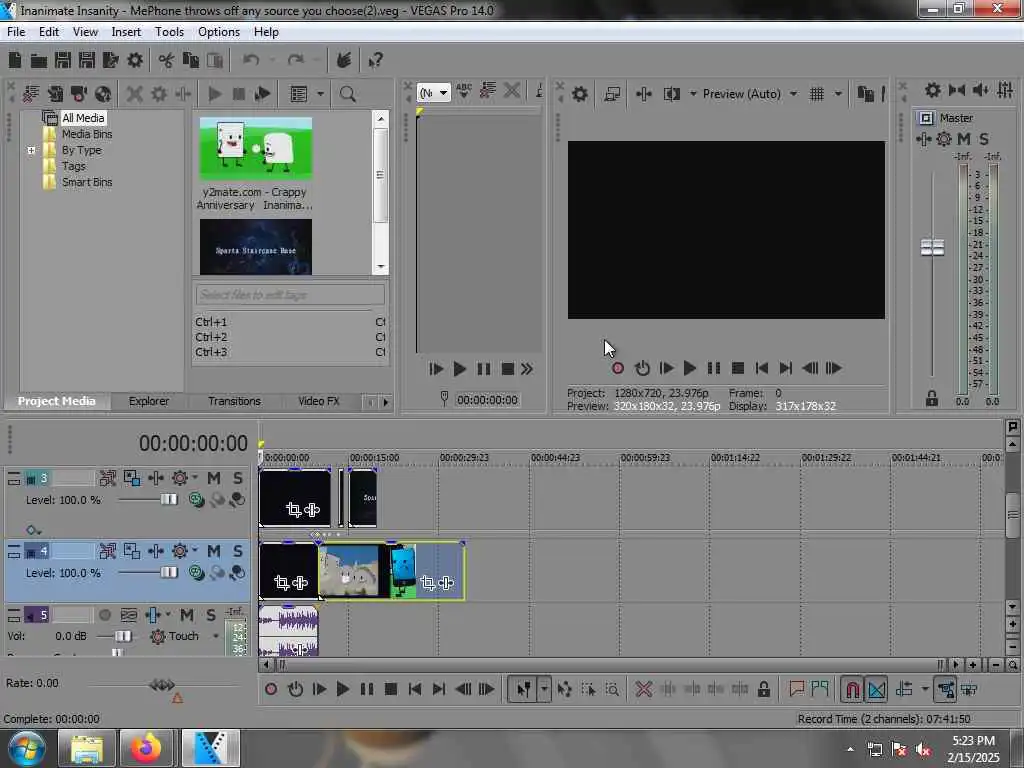The height and width of the screenshot is (768, 1024).
Task: Open the Tools menu
Action: (x=169, y=32)
